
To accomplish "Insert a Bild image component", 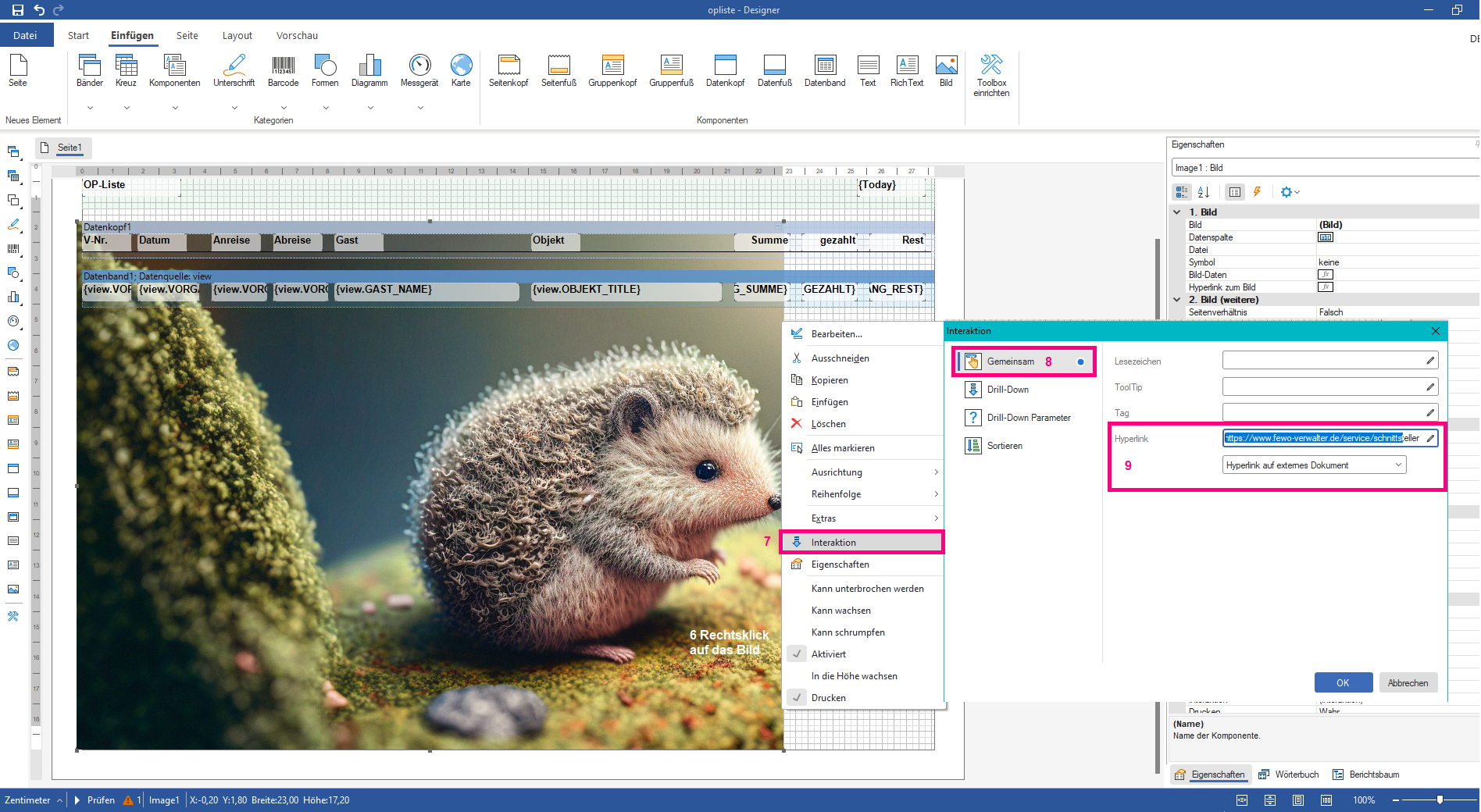I will coord(946,71).
